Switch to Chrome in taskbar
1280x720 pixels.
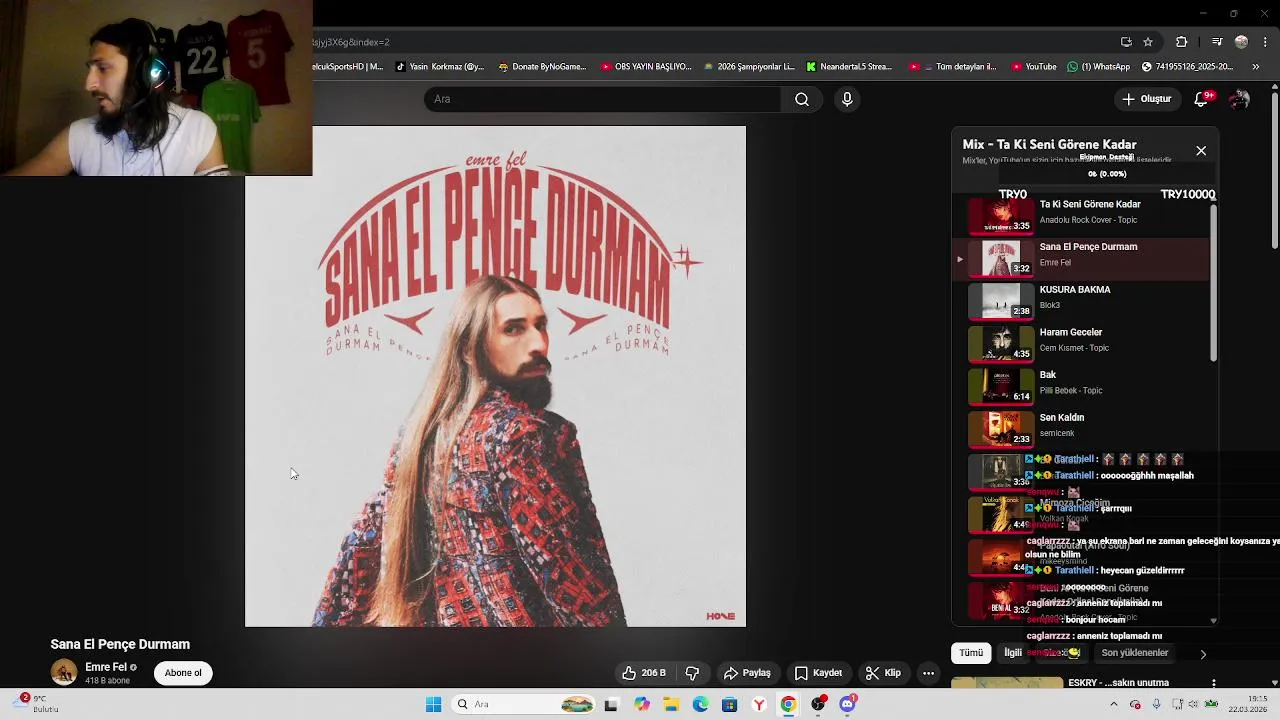pyautogui.click(x=788, y=705)
